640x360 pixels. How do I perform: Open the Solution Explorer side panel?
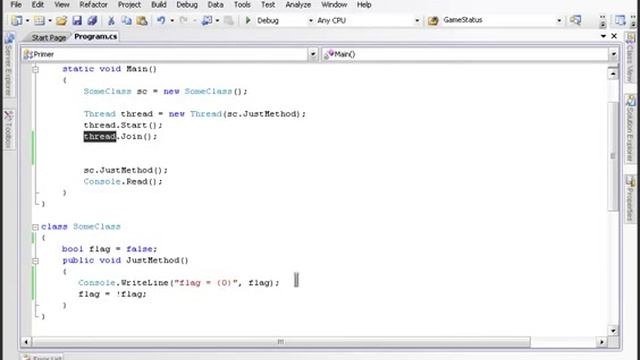[631, 129]
